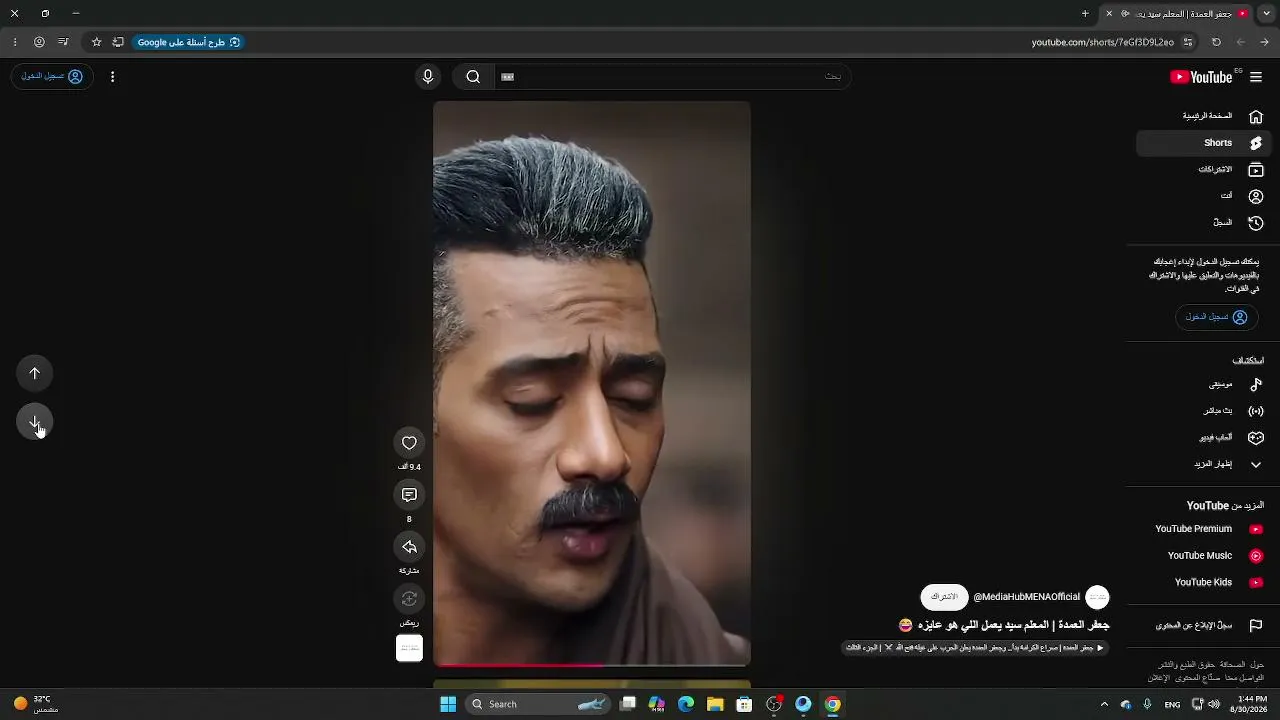Open the on-screen keyboard icon in search box
This screenshot has height=720, width=1280.
tap(507, 77)
